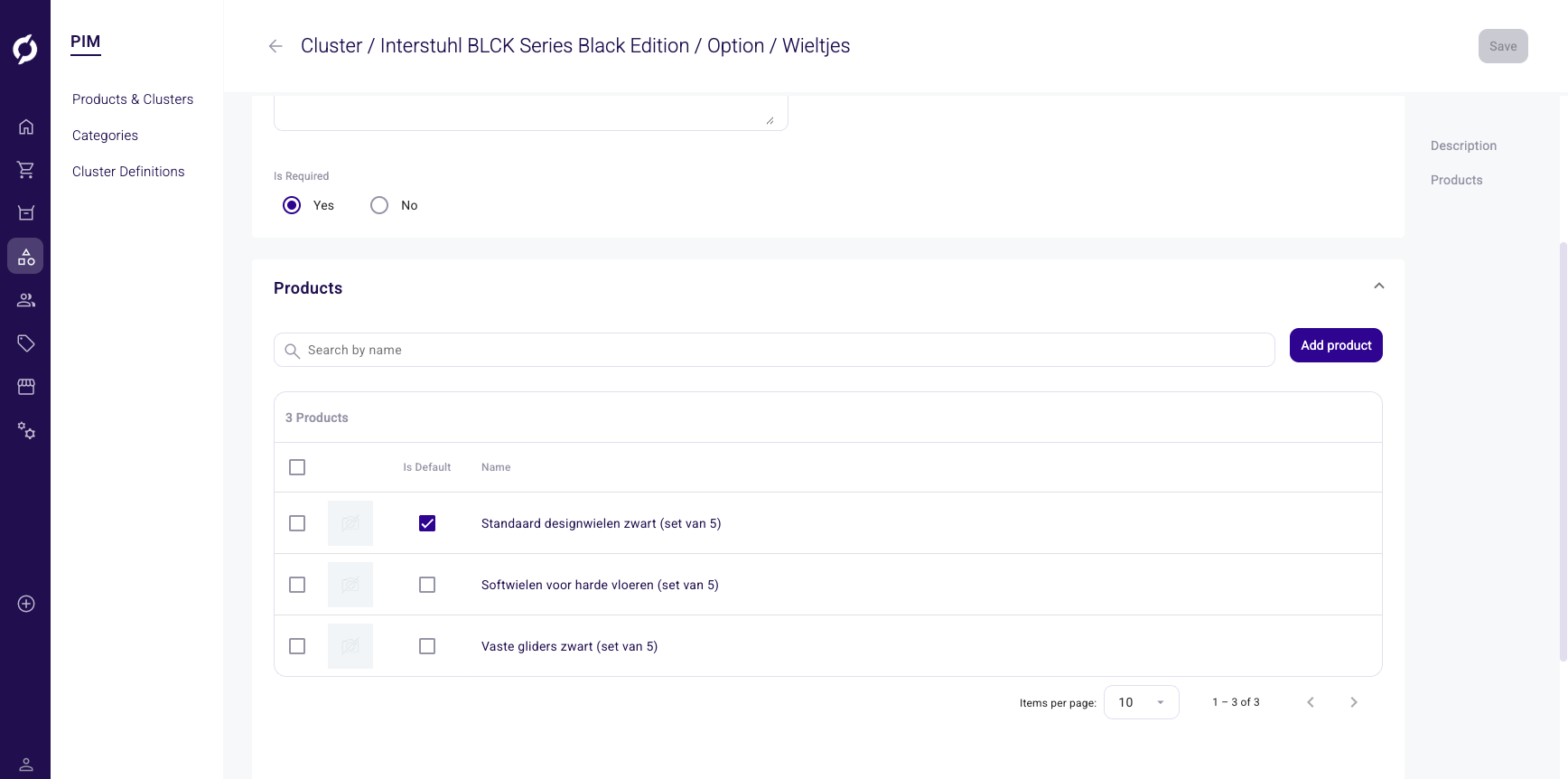Open product Softwielen voor harde vloeren (set van 5)
1568x779 pixels.
click(x=600, y=585)
